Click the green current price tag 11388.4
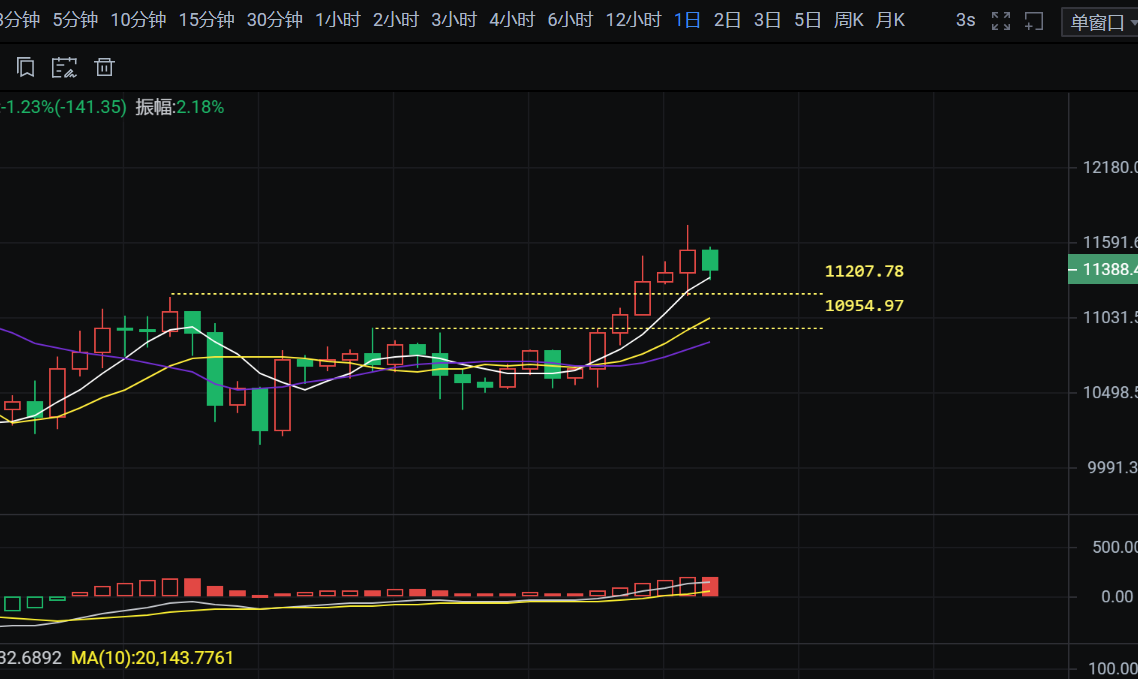The image size is (1138, 679). 1103,269
